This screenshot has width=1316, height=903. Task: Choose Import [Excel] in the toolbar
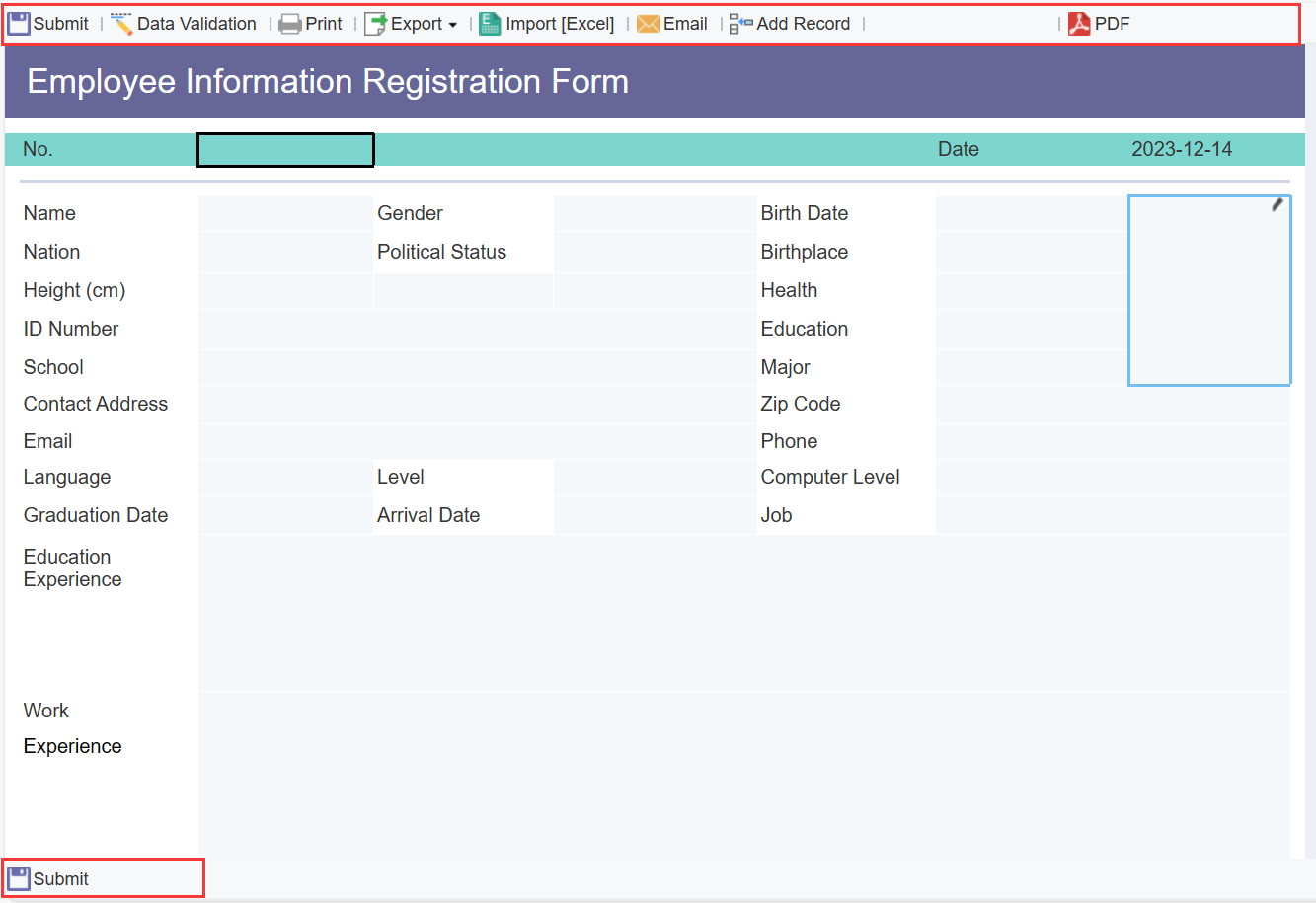tap(547, 24)
